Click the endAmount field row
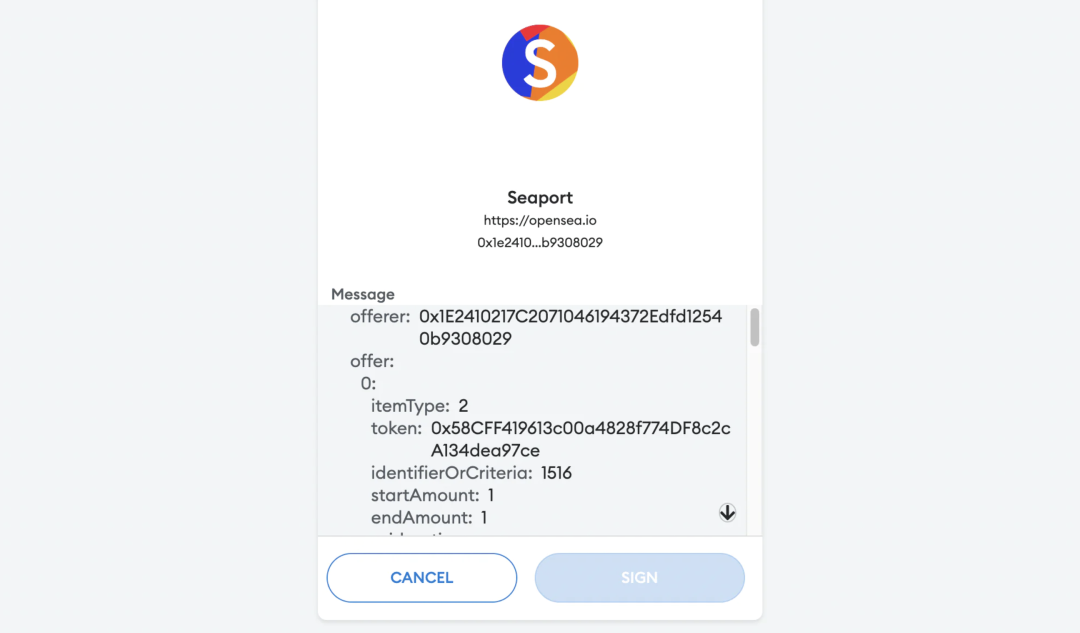Viewport: 1080px width, 633px height. 429,517
